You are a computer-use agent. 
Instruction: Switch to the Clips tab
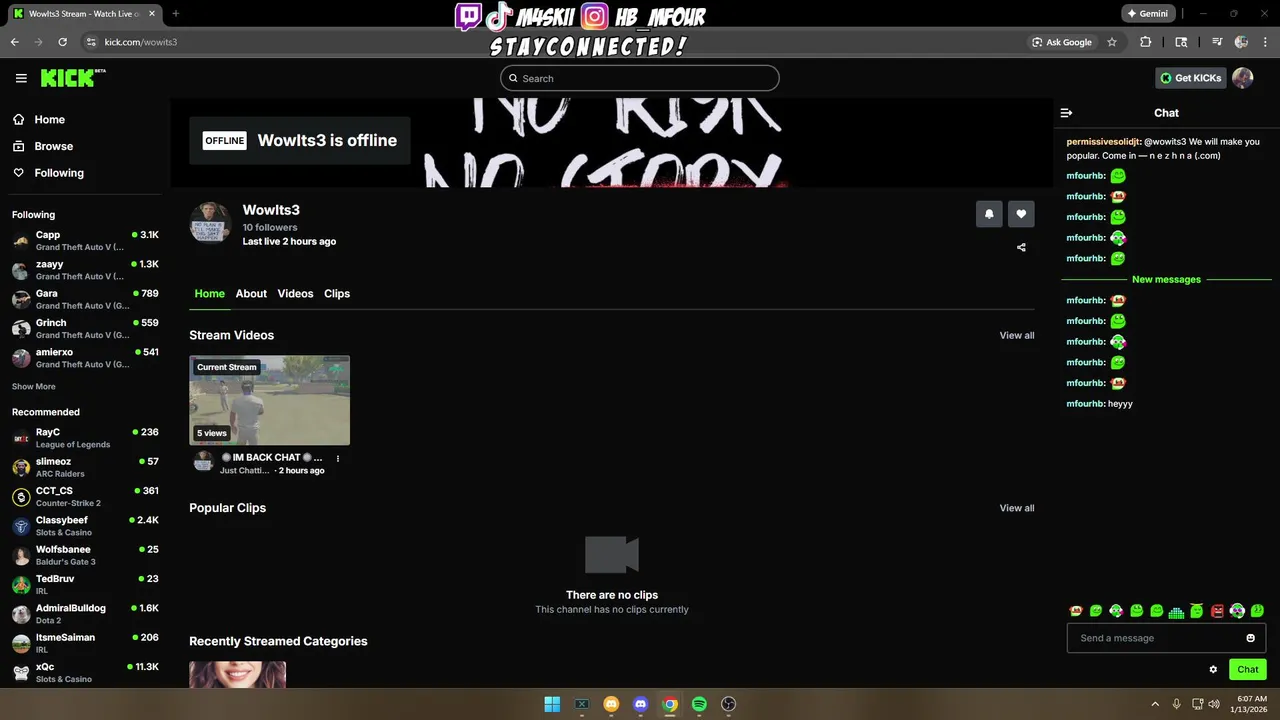click(x=337, y=294)
